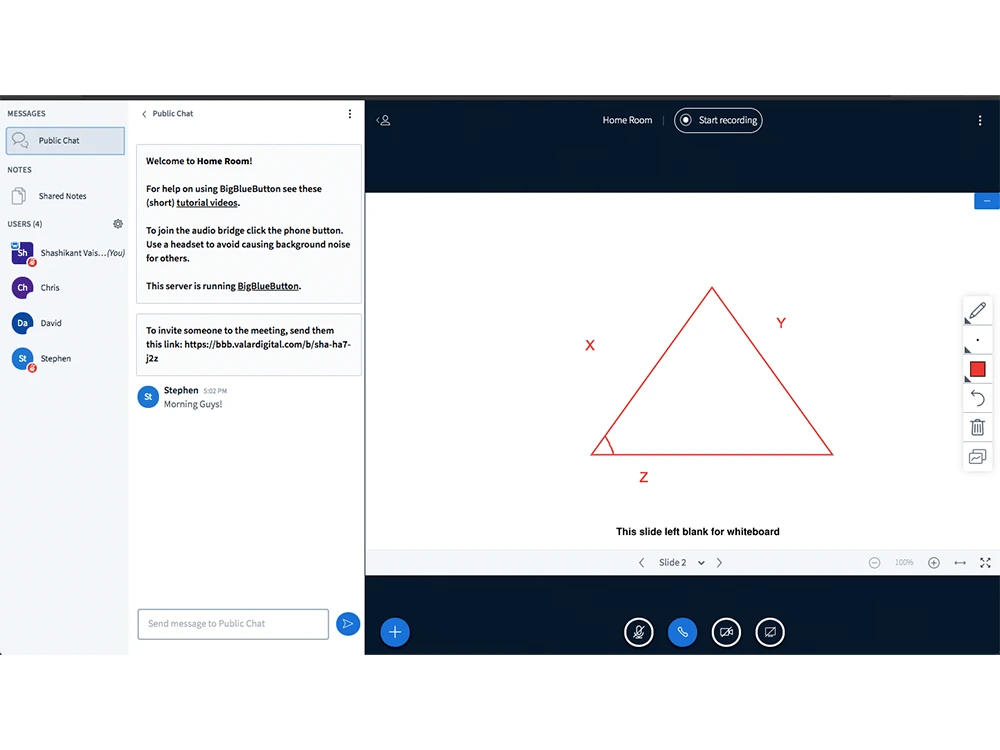1000x750 pixels.
Task: Undo the last whiteboard annotation
Action: 977,399
